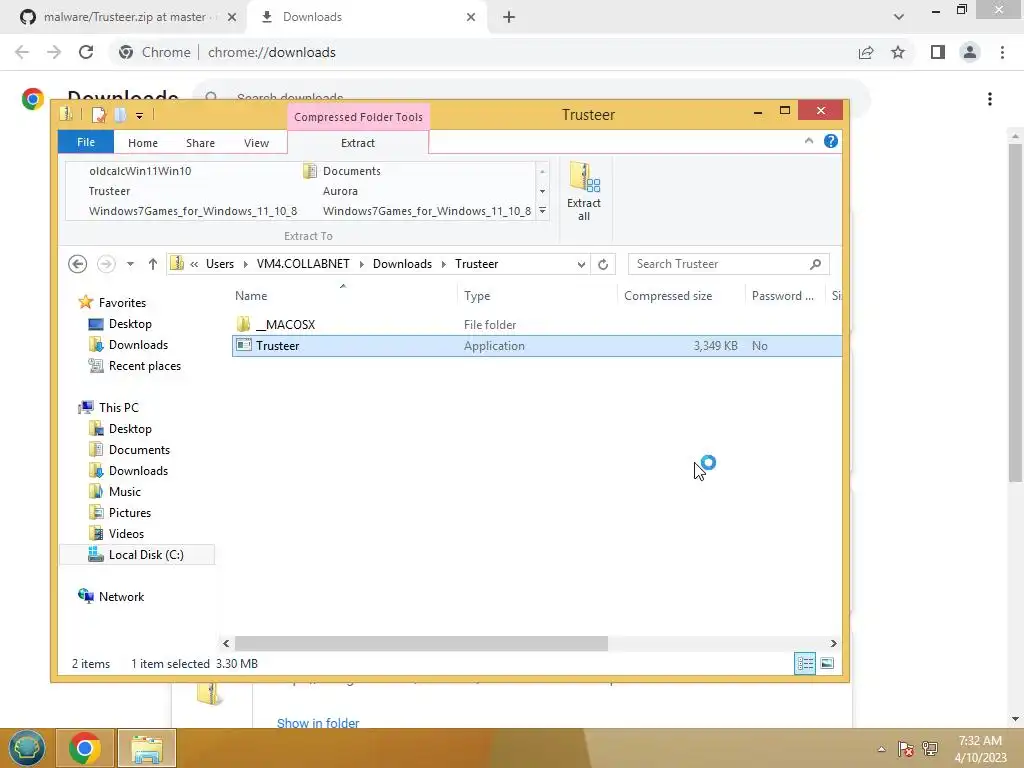Click the Properties quick access toolbar icon

coord(99,115)
